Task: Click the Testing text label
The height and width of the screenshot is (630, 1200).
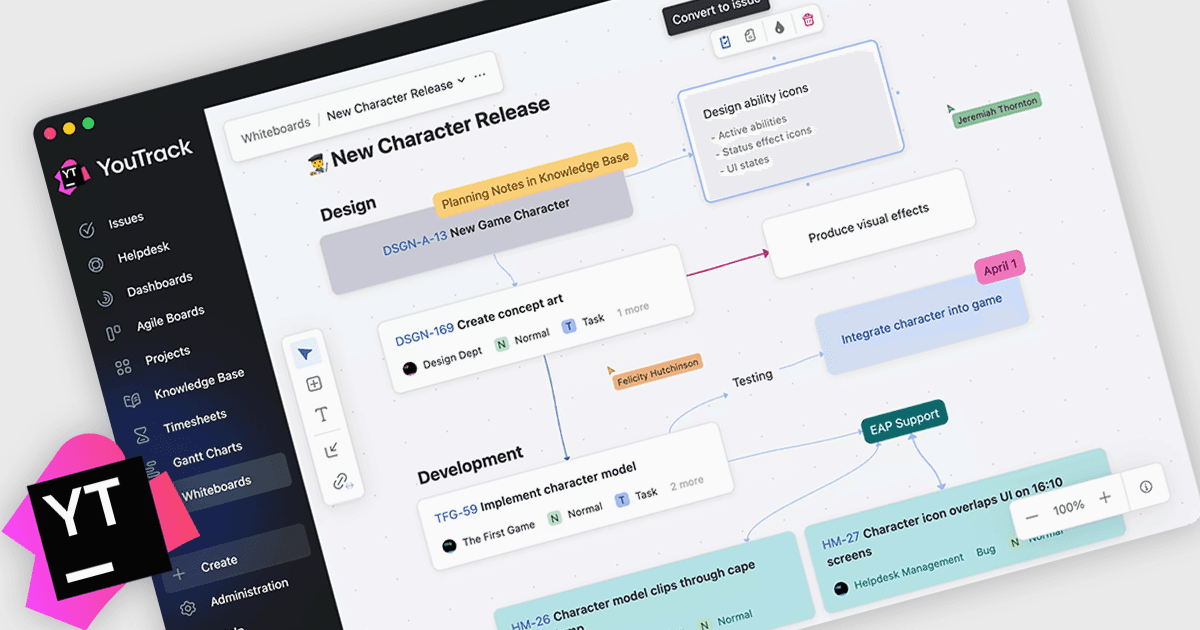Action: [752, 378]
